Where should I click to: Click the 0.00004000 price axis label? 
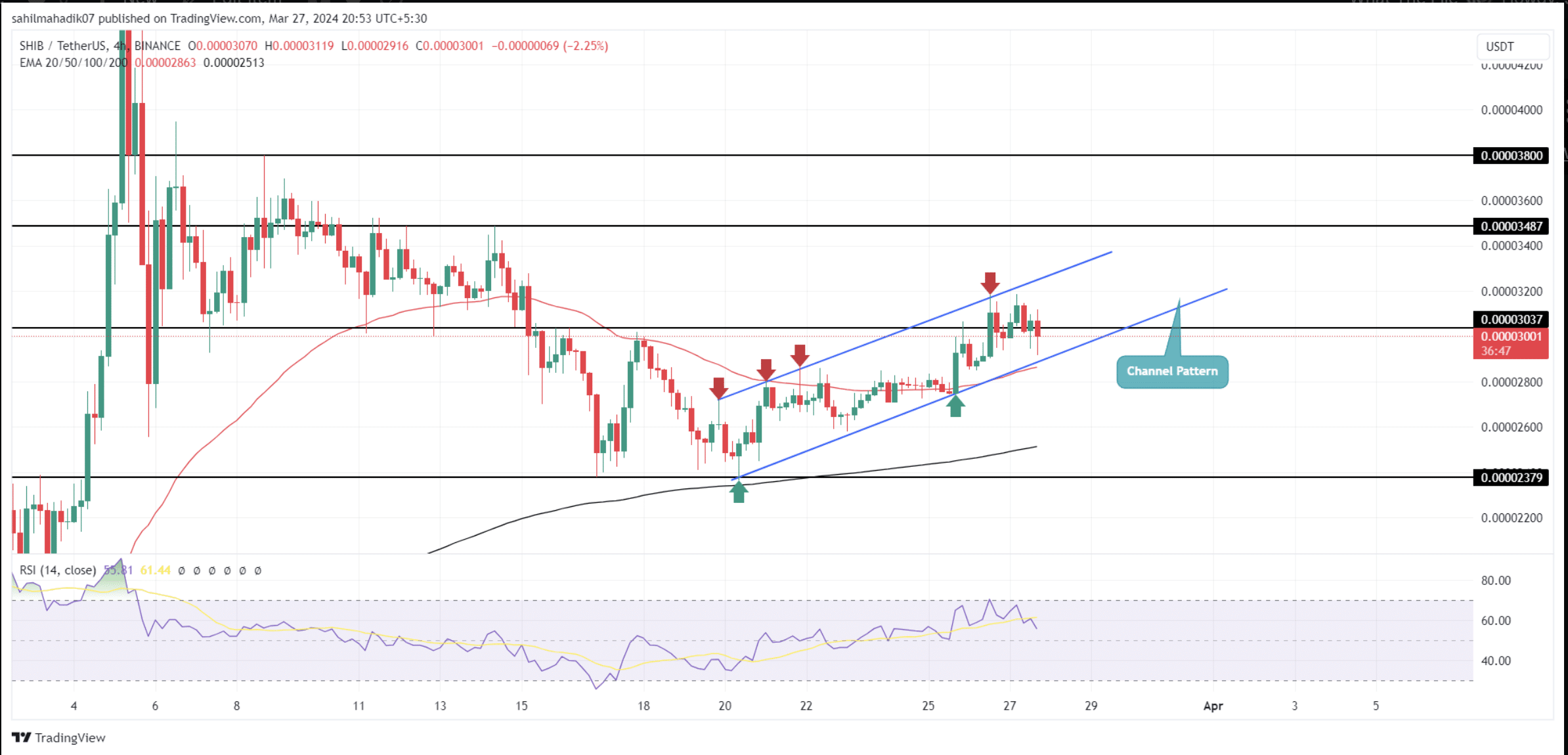pos(1512,110)
